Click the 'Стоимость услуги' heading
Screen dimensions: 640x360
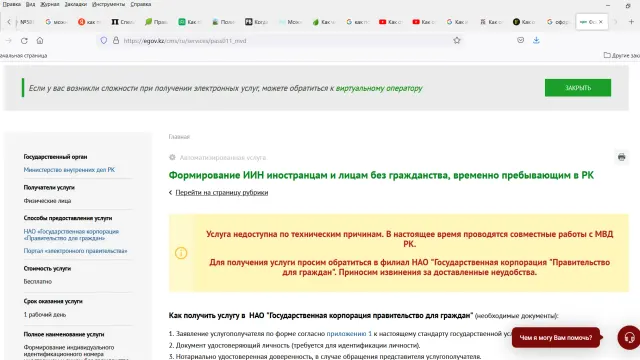(x=47, y=269)
